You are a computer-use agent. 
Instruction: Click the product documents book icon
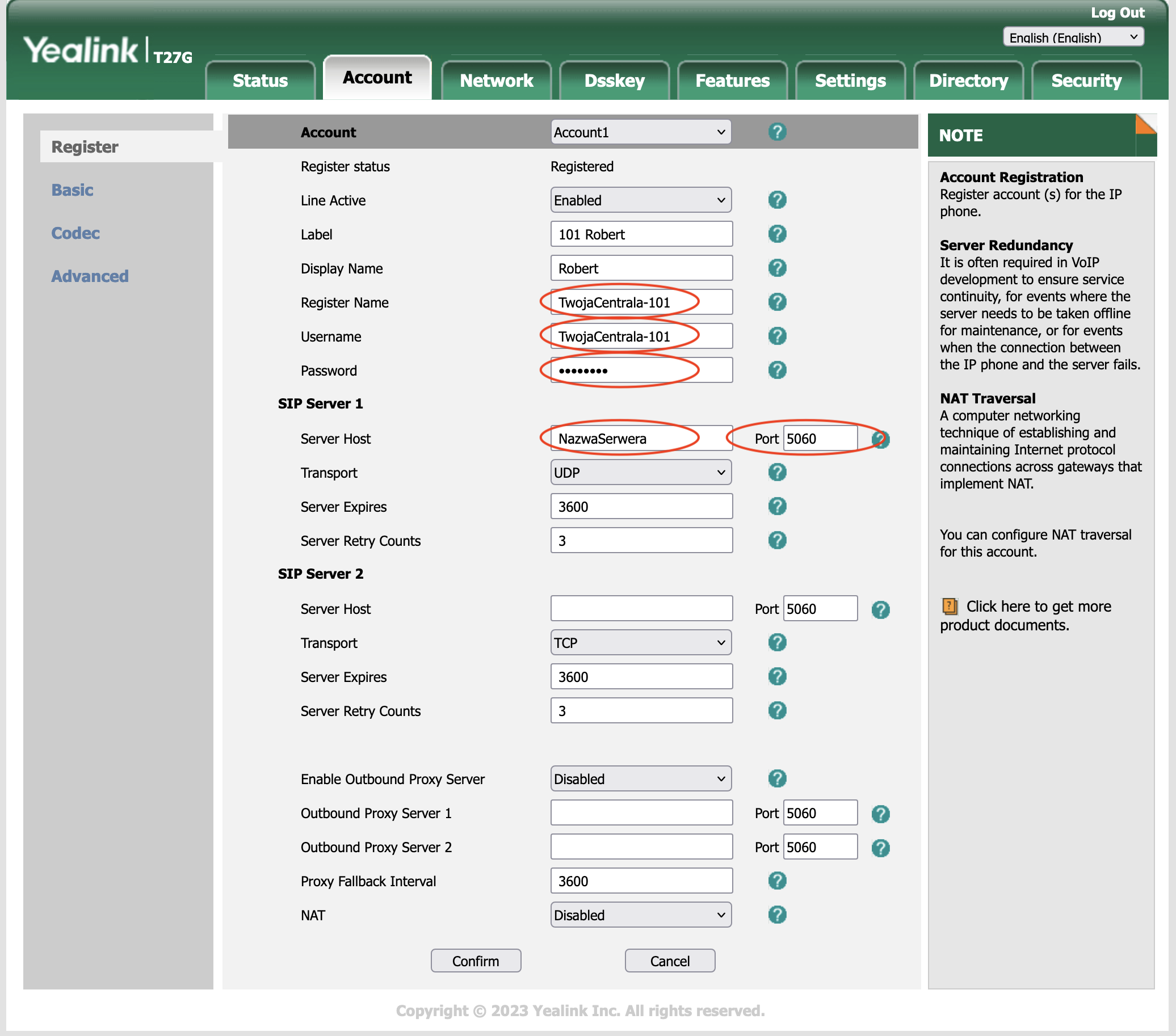(950, 607)
